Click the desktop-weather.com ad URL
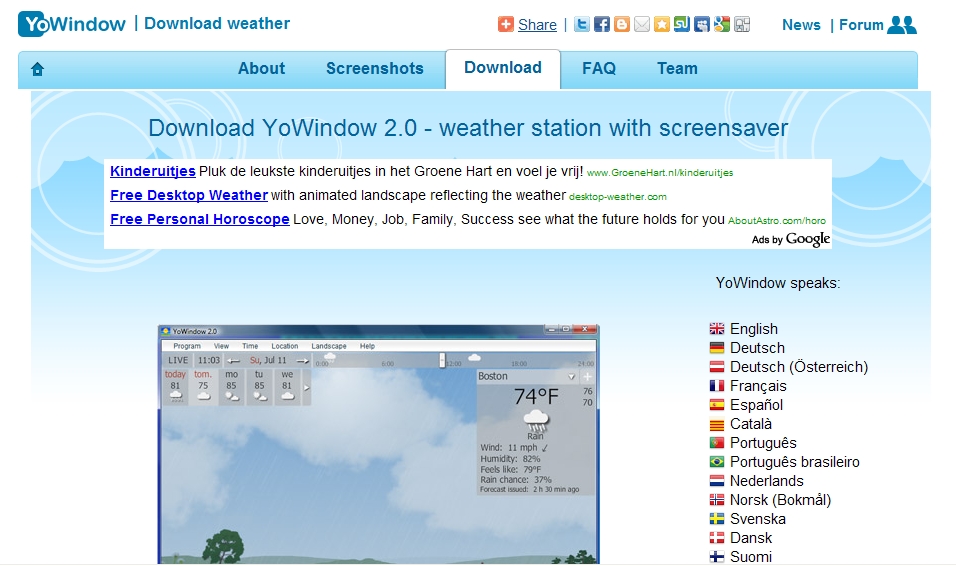The height and width of the screenshot is (566, 956). click(618, 196)
